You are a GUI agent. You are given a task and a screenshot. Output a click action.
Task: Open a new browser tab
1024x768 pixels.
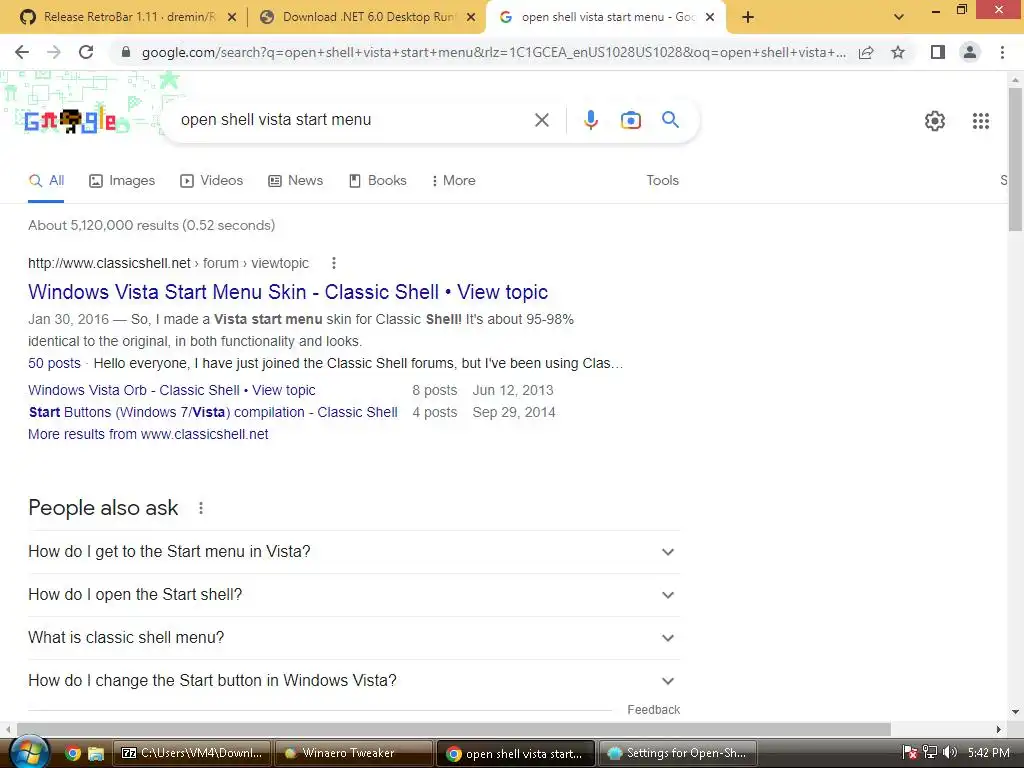748,18
